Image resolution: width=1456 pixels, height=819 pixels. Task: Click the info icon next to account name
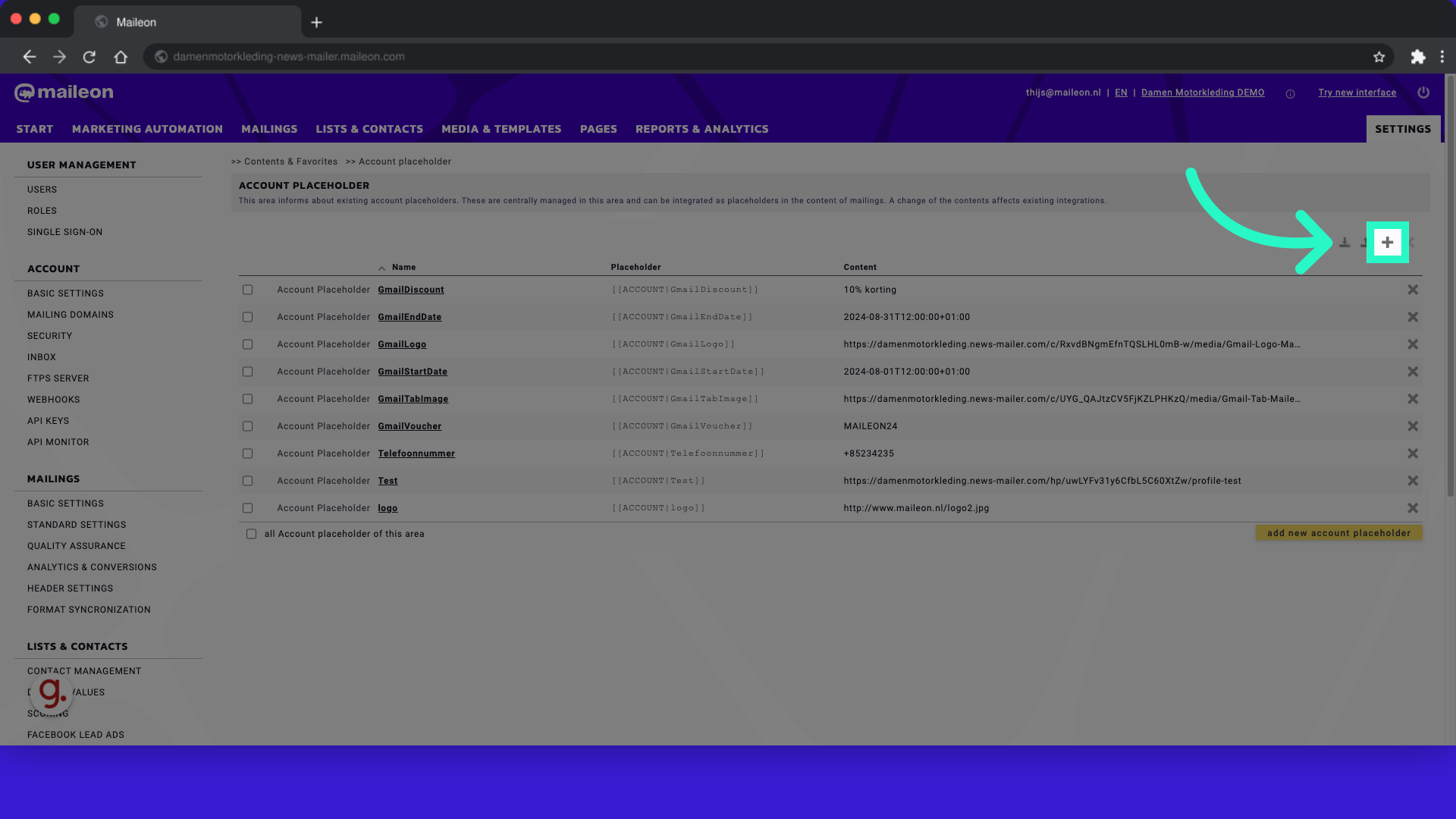click(1290, 94)
